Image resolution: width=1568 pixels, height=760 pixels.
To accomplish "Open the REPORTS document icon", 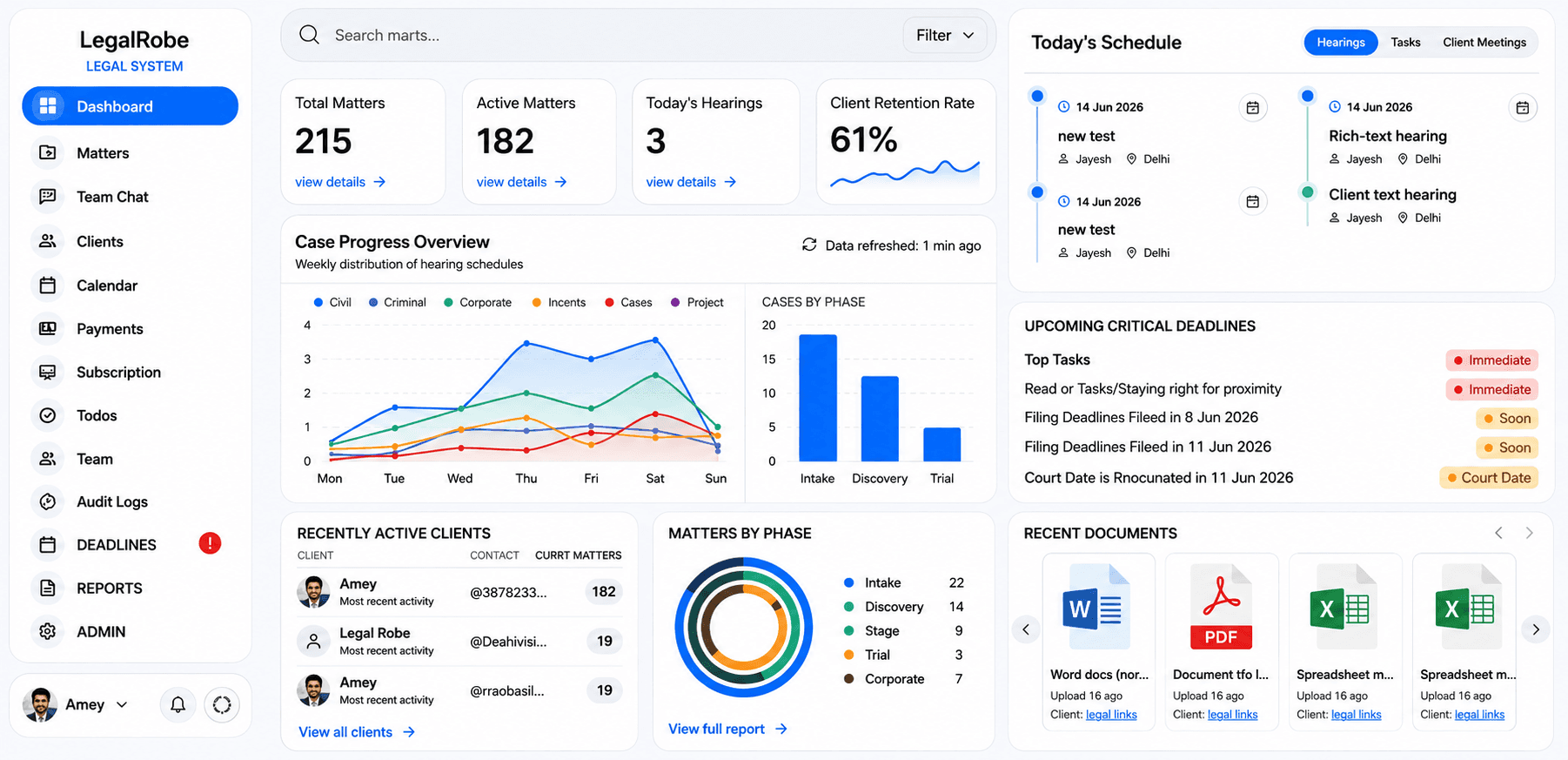I will click(48, 588).
